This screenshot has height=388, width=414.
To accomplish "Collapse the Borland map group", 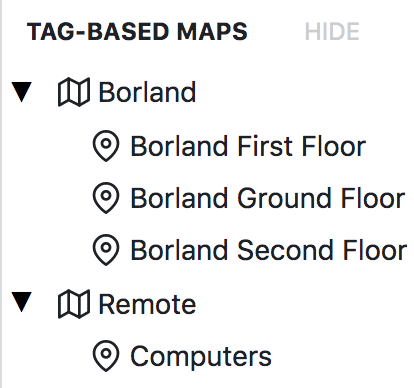I will click(22, 92).
